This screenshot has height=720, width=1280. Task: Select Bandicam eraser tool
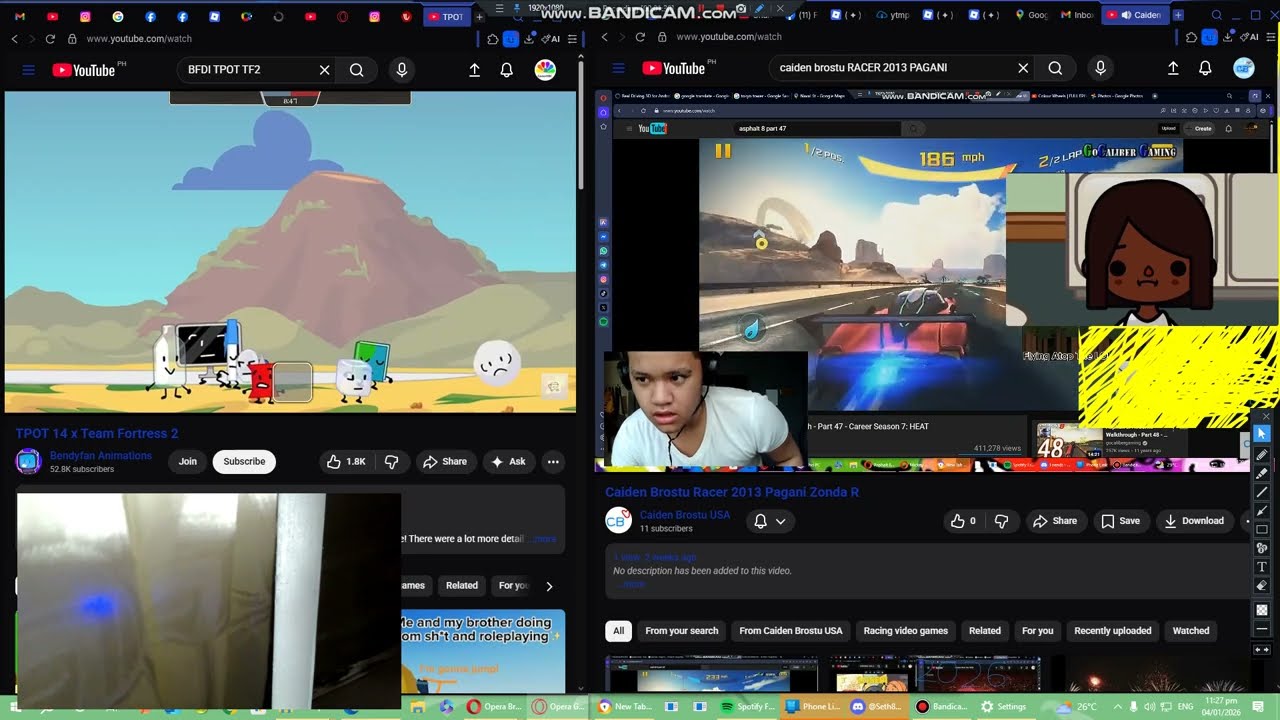1262,586
